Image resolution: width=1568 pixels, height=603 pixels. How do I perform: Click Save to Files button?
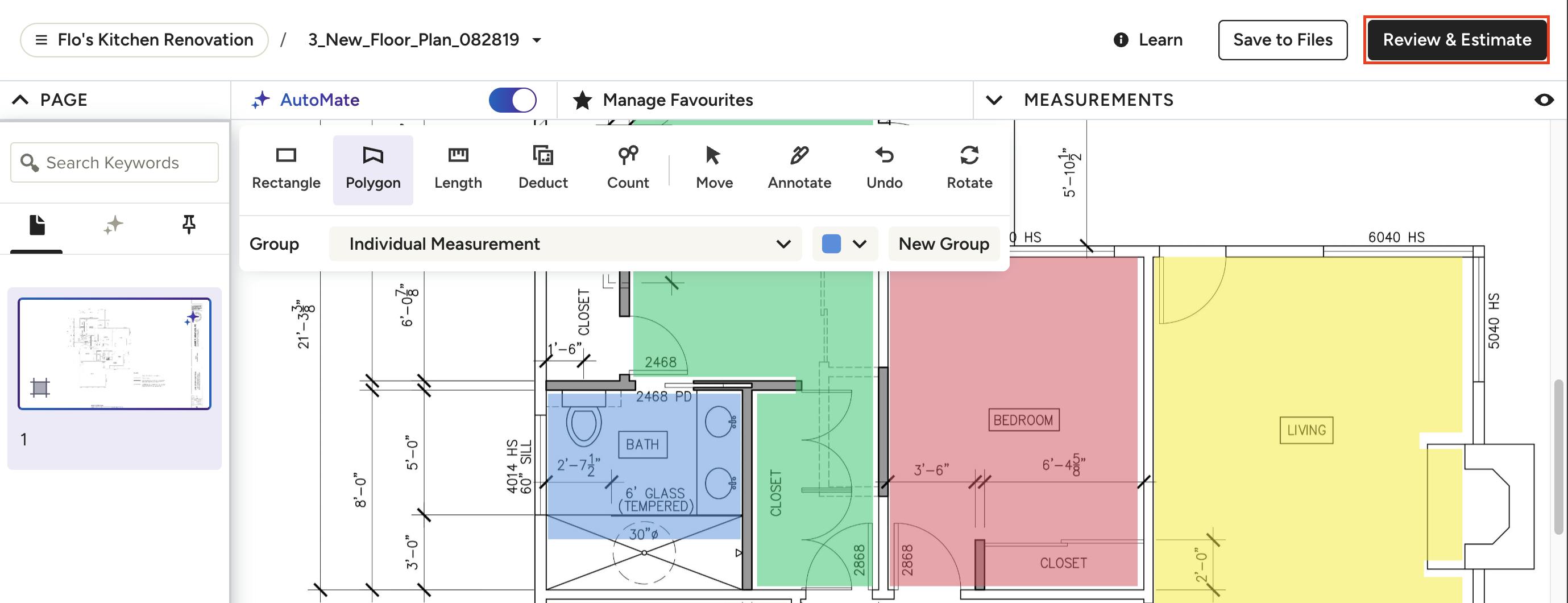coord(1283,40)
